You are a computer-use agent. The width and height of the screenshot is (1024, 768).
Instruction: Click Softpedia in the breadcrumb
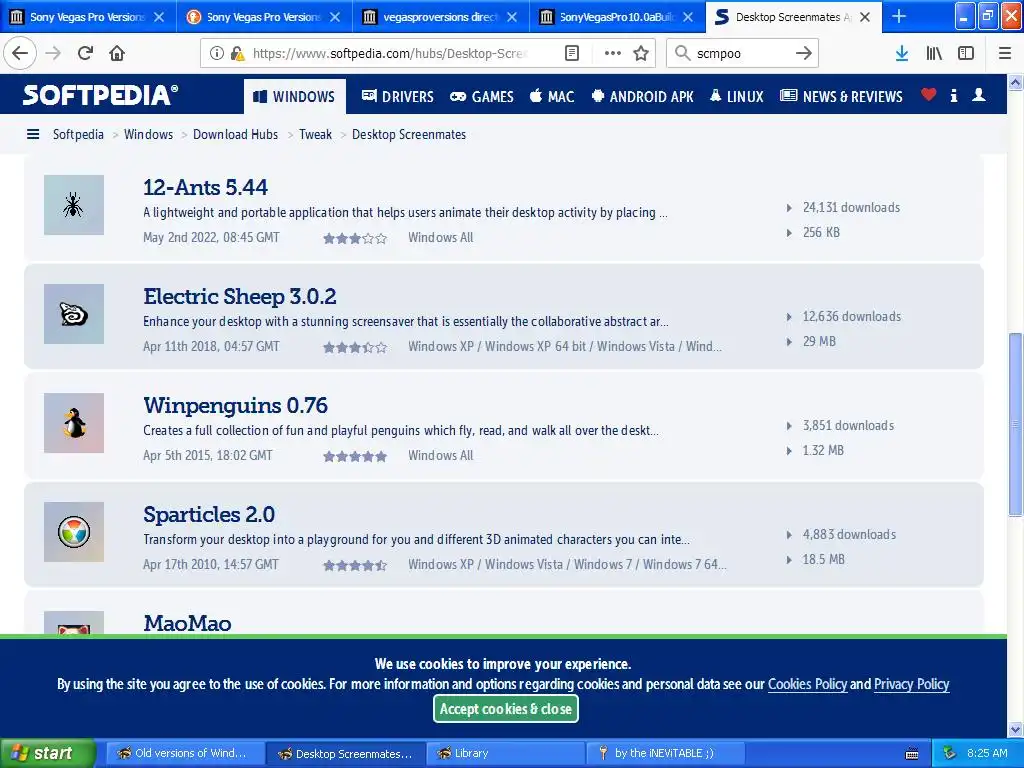click(x=78, y=135)
